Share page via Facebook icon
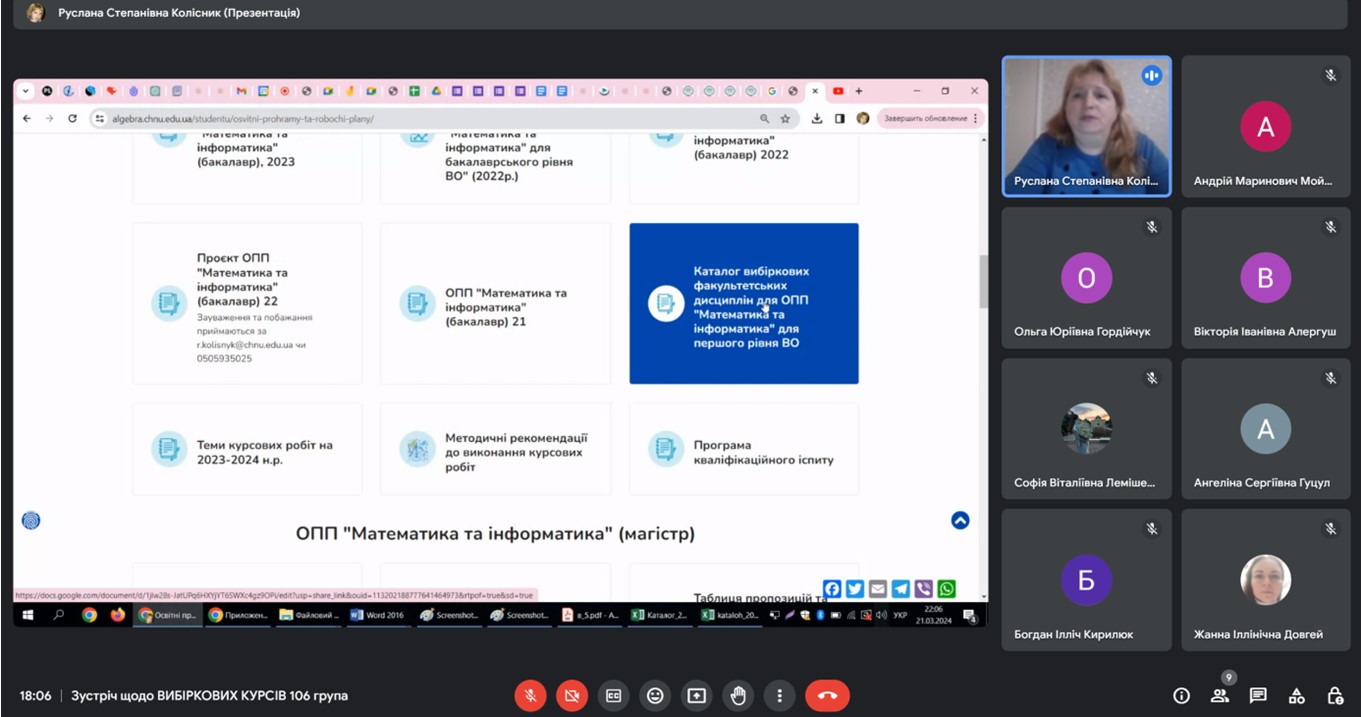The height and width of the screenshot is (717, 1361). (832, 589)
